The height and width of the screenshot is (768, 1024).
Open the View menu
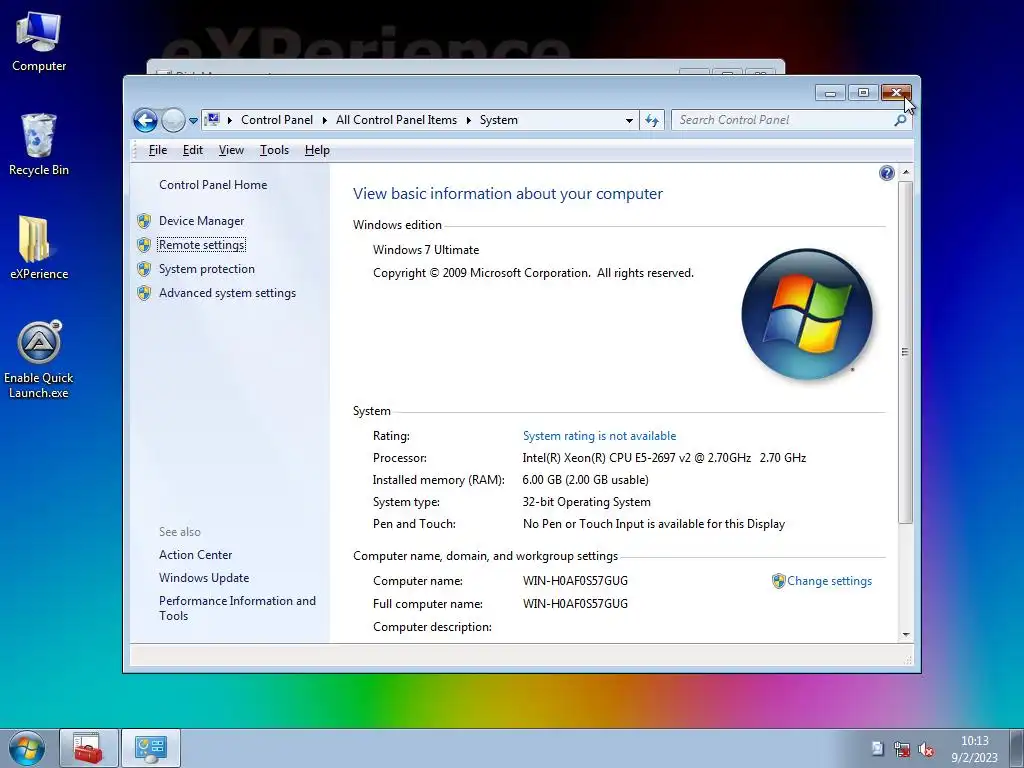(x=231, y=150)
